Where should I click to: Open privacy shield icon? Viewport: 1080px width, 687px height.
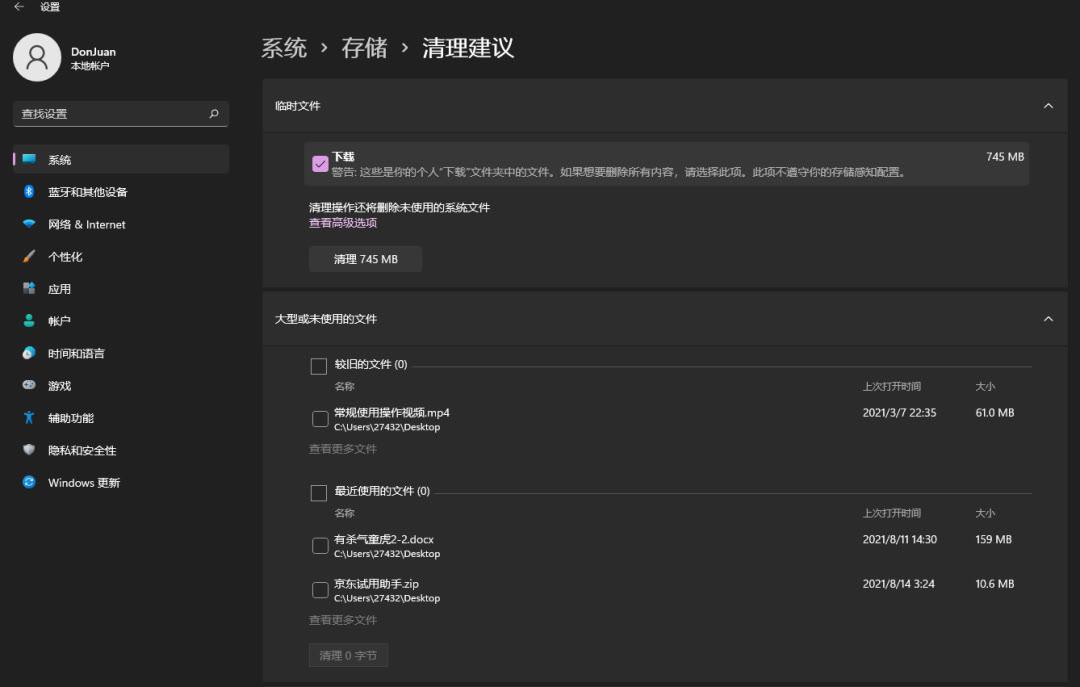pyautogui.click(x=29, y=450)
